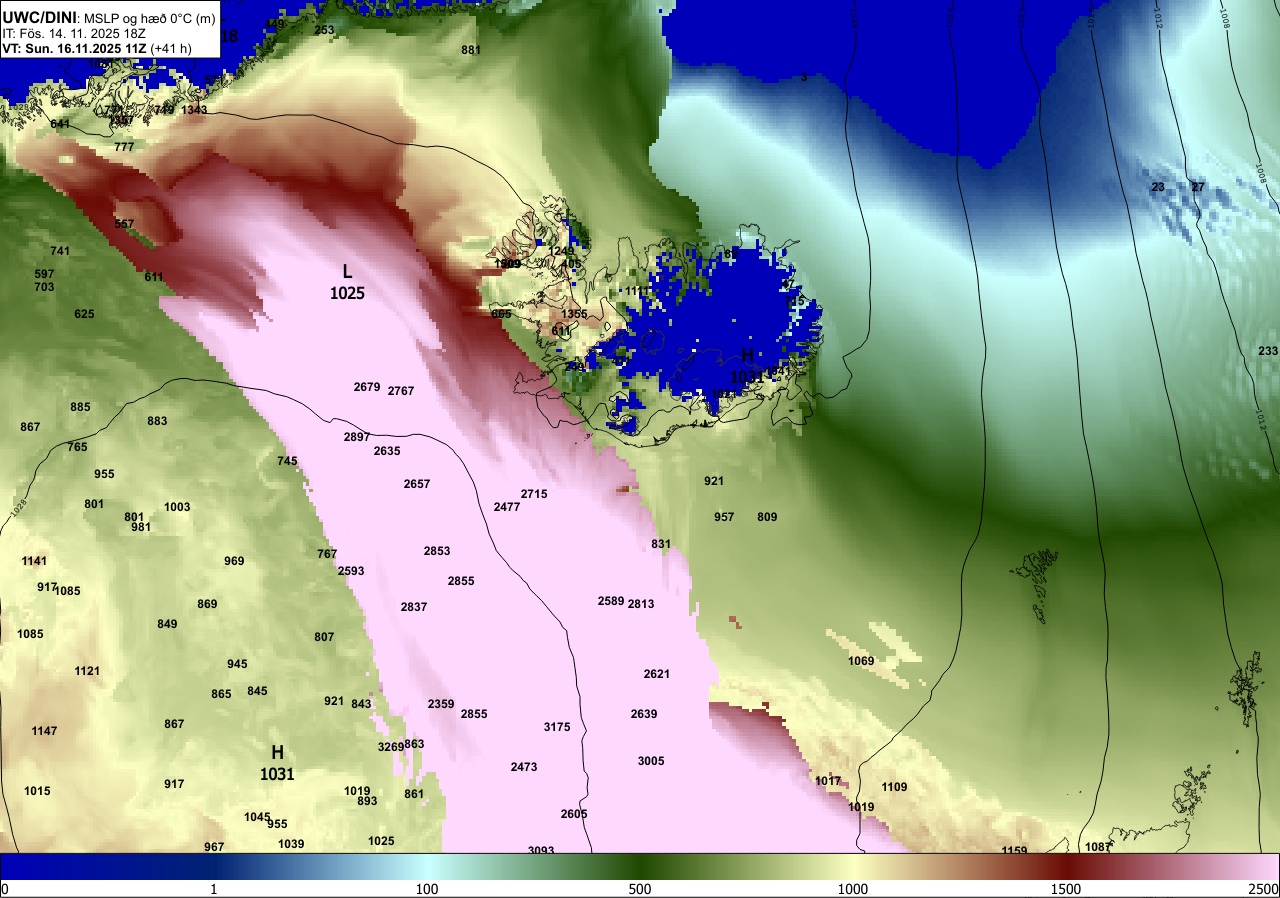This screenshot has height=898, width=1280.
Task: Click the map value '2477'
Action: tap(507, 507)
